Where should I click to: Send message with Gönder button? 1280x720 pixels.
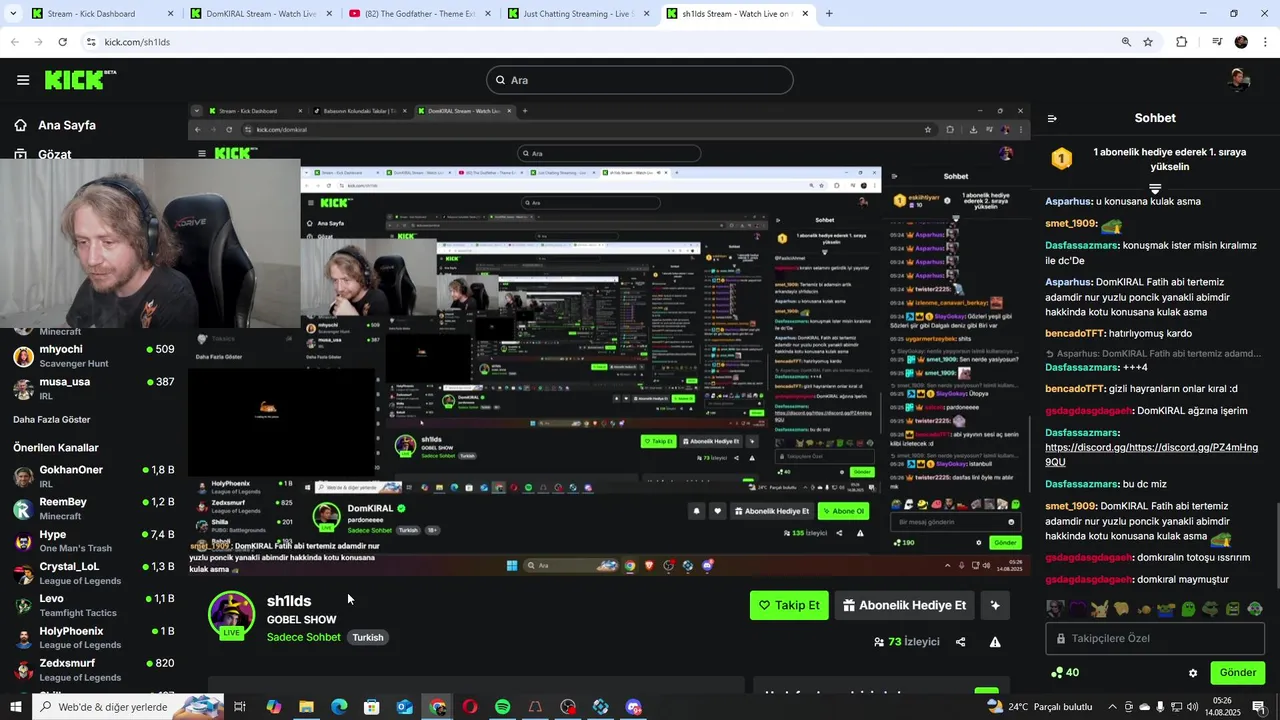click(1237, 672)
